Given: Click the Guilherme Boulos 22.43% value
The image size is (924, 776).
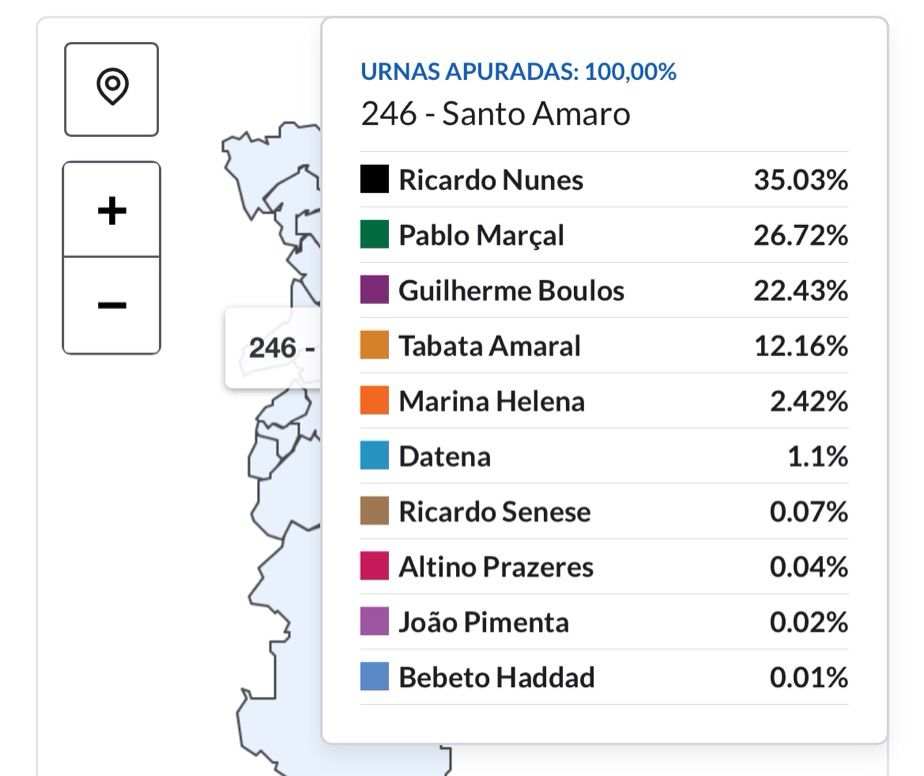Looking at the screenshot, I should (x=800, y=290).
